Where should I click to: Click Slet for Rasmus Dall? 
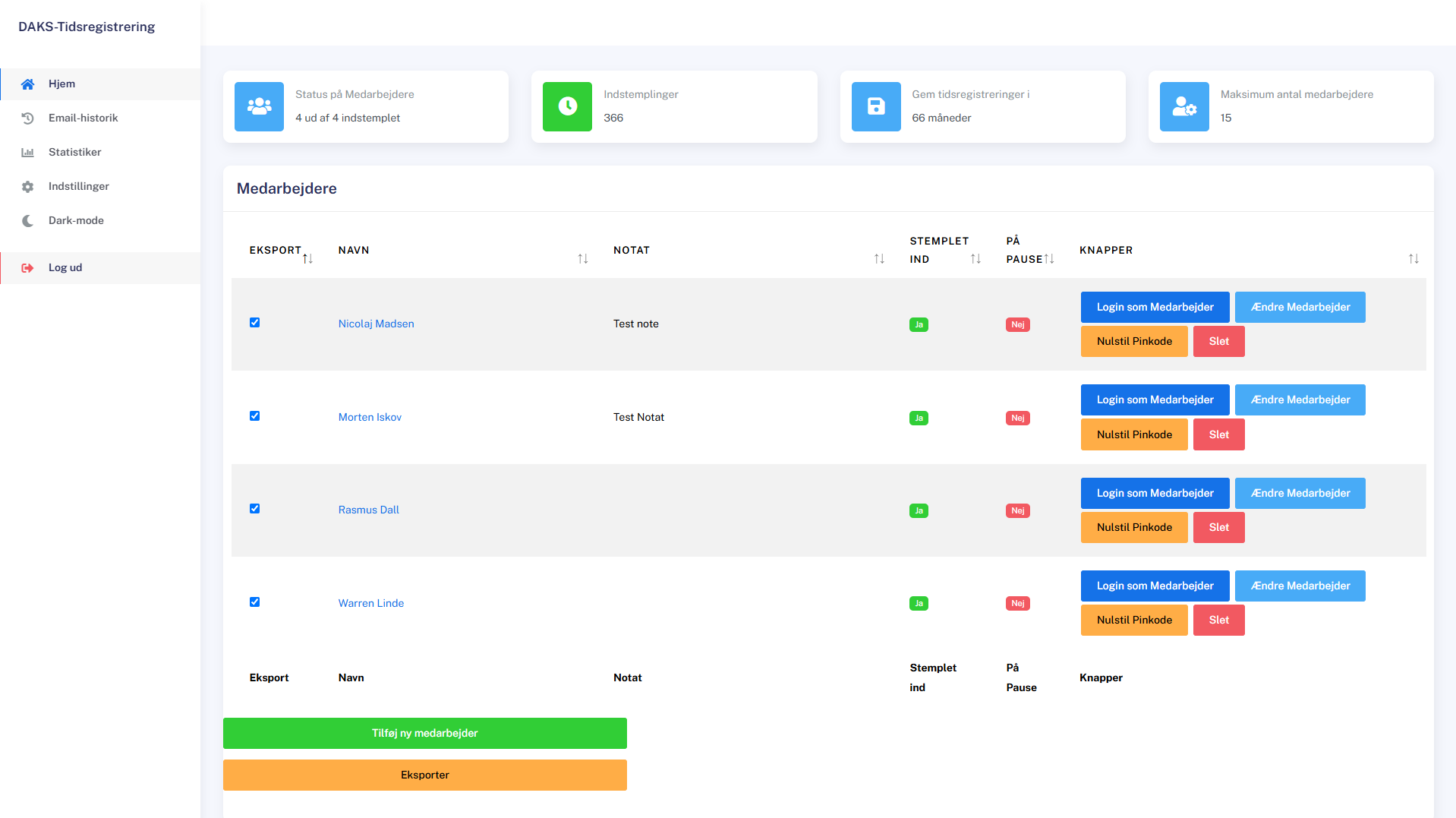coord(1218,528)
